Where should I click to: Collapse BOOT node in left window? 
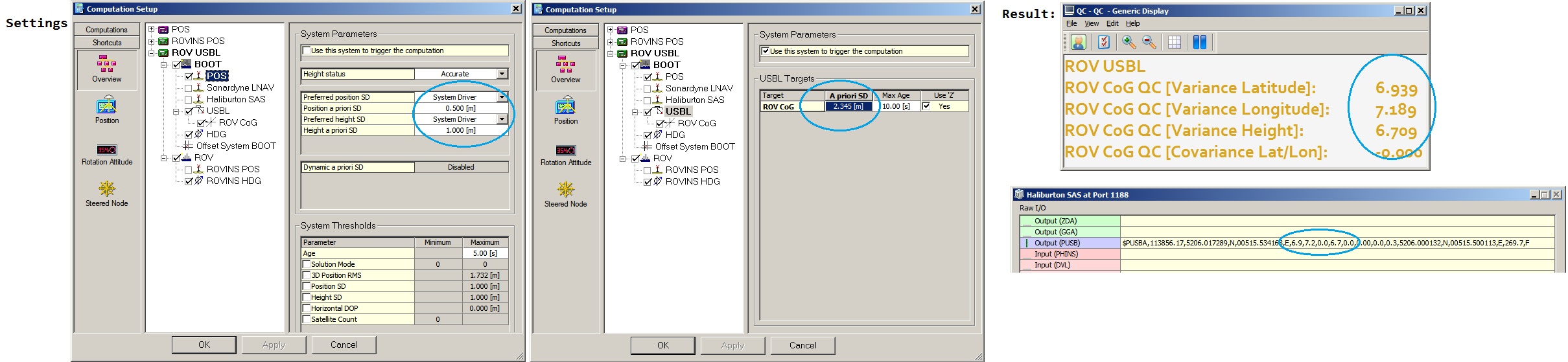164,64
